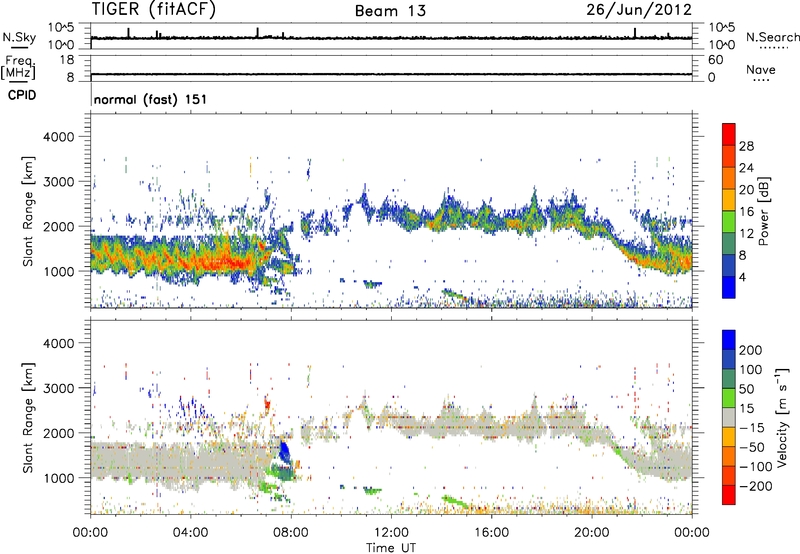800x554 pixels.
Task: Click the dotted line sample under Nave
Action: [762, 81]
